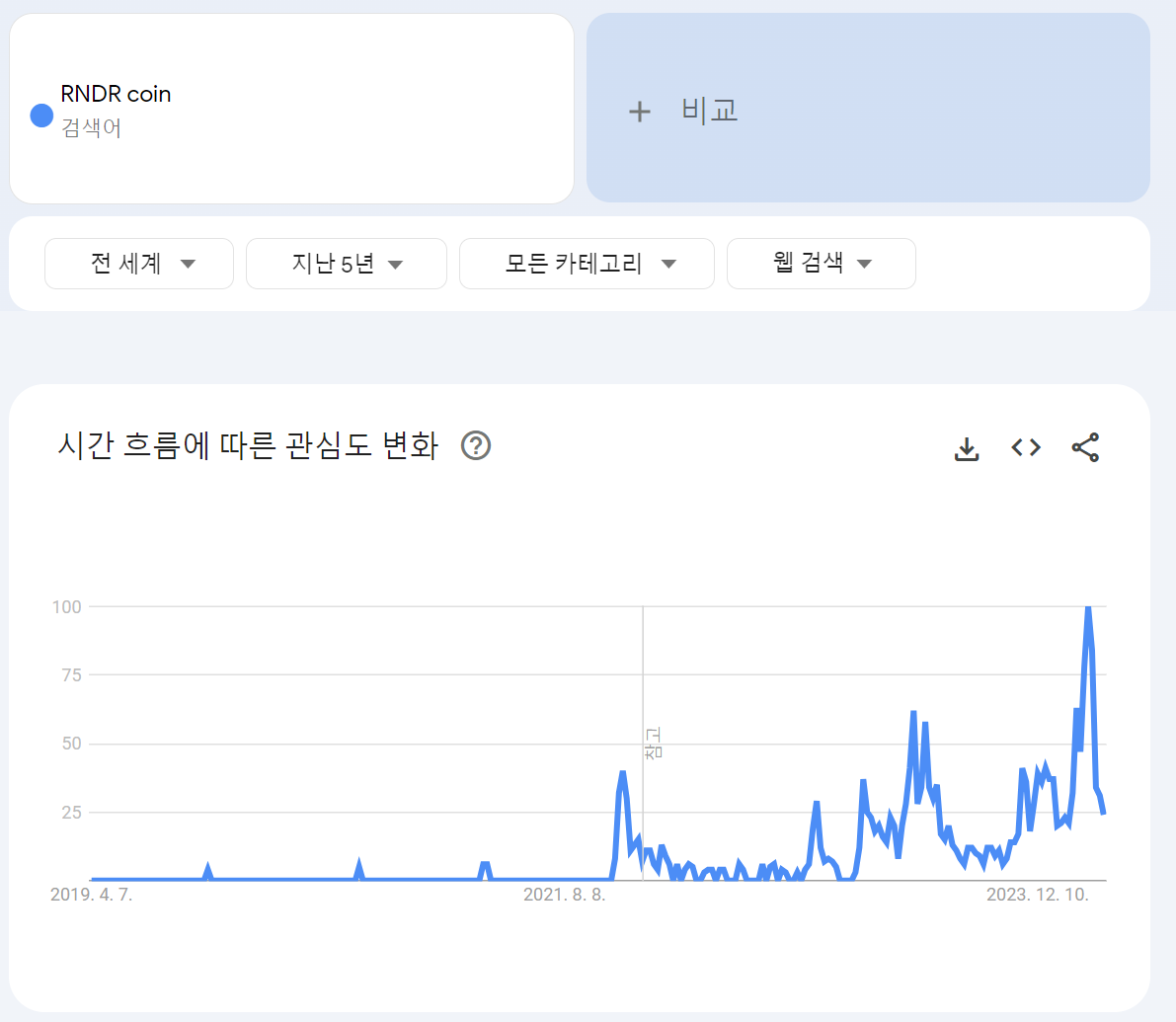
Task: Open the 웹 검색 search type dropdown
Action: click(821, 264)
